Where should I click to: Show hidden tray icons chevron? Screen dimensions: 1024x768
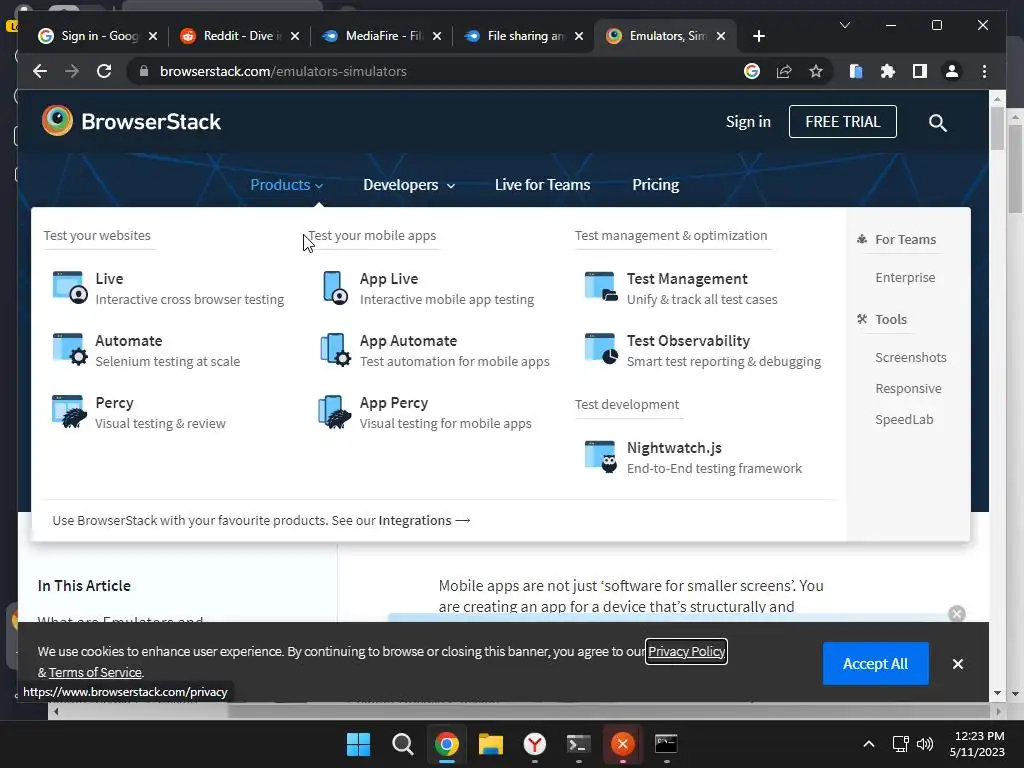click(x=869, y=744)
